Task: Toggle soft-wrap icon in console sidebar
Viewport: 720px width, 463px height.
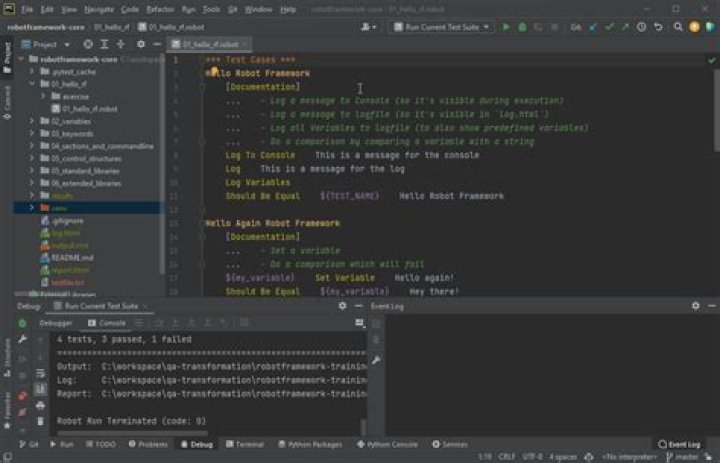Action: 40,373
